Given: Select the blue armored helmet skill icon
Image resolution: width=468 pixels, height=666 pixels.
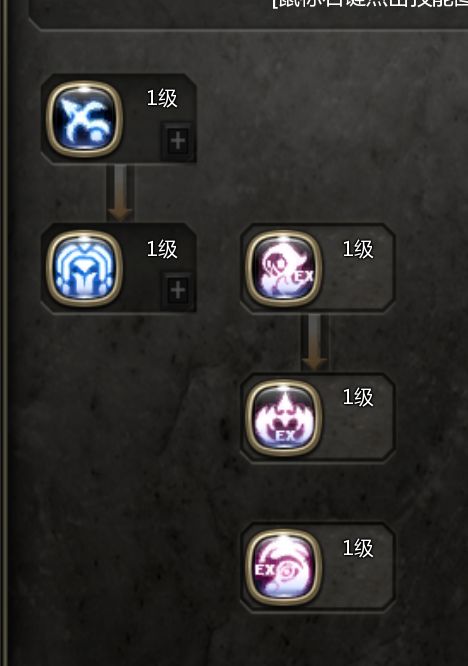Looking at the screenshot, I should [84, 269].
